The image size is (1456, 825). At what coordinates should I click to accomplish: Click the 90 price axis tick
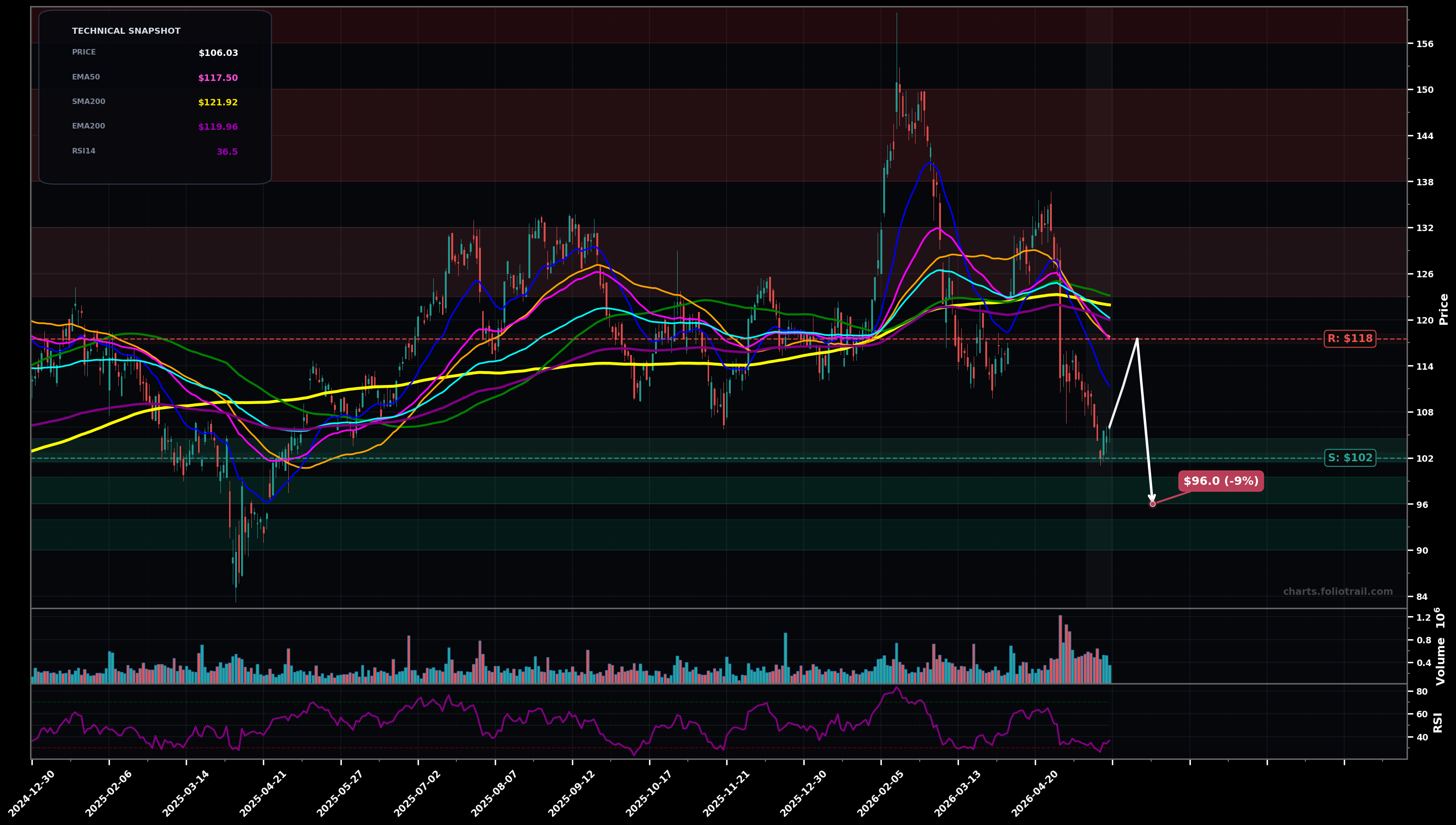pos(1422,551)
